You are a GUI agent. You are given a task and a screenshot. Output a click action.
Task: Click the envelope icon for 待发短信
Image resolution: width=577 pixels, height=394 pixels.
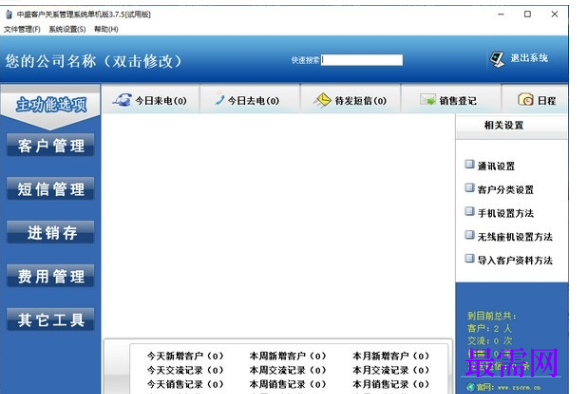pos(322,100)
